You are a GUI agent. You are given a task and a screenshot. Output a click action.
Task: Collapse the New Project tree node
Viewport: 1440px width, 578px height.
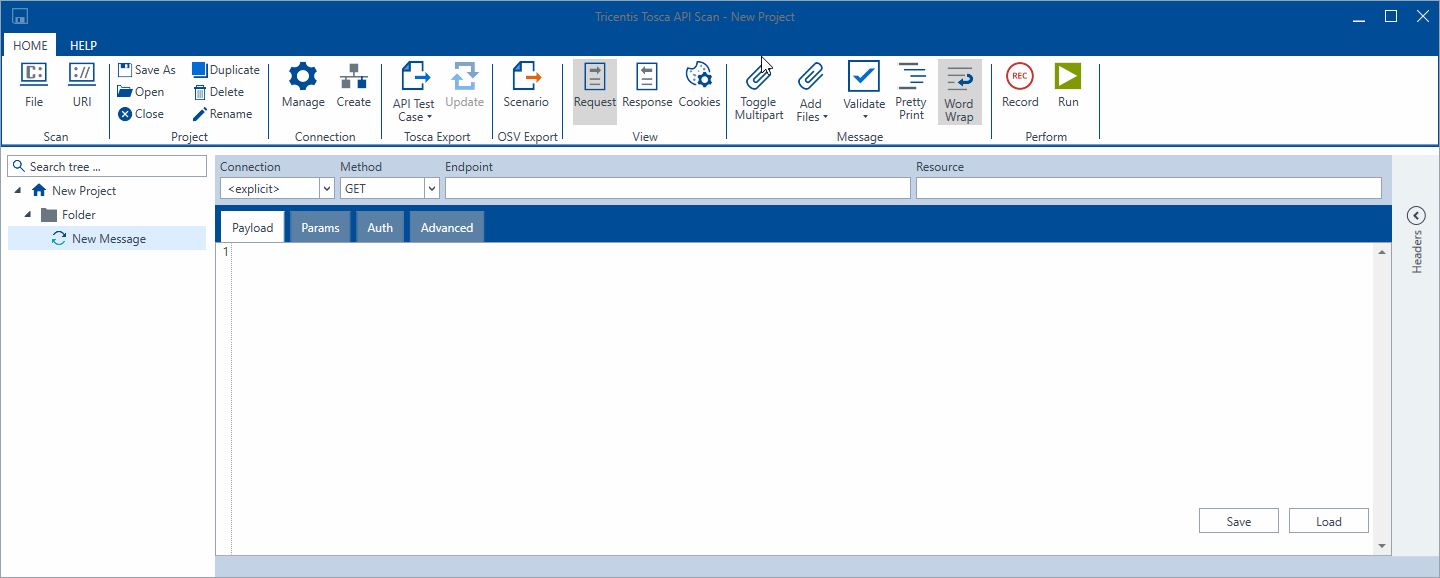point(18,190)
